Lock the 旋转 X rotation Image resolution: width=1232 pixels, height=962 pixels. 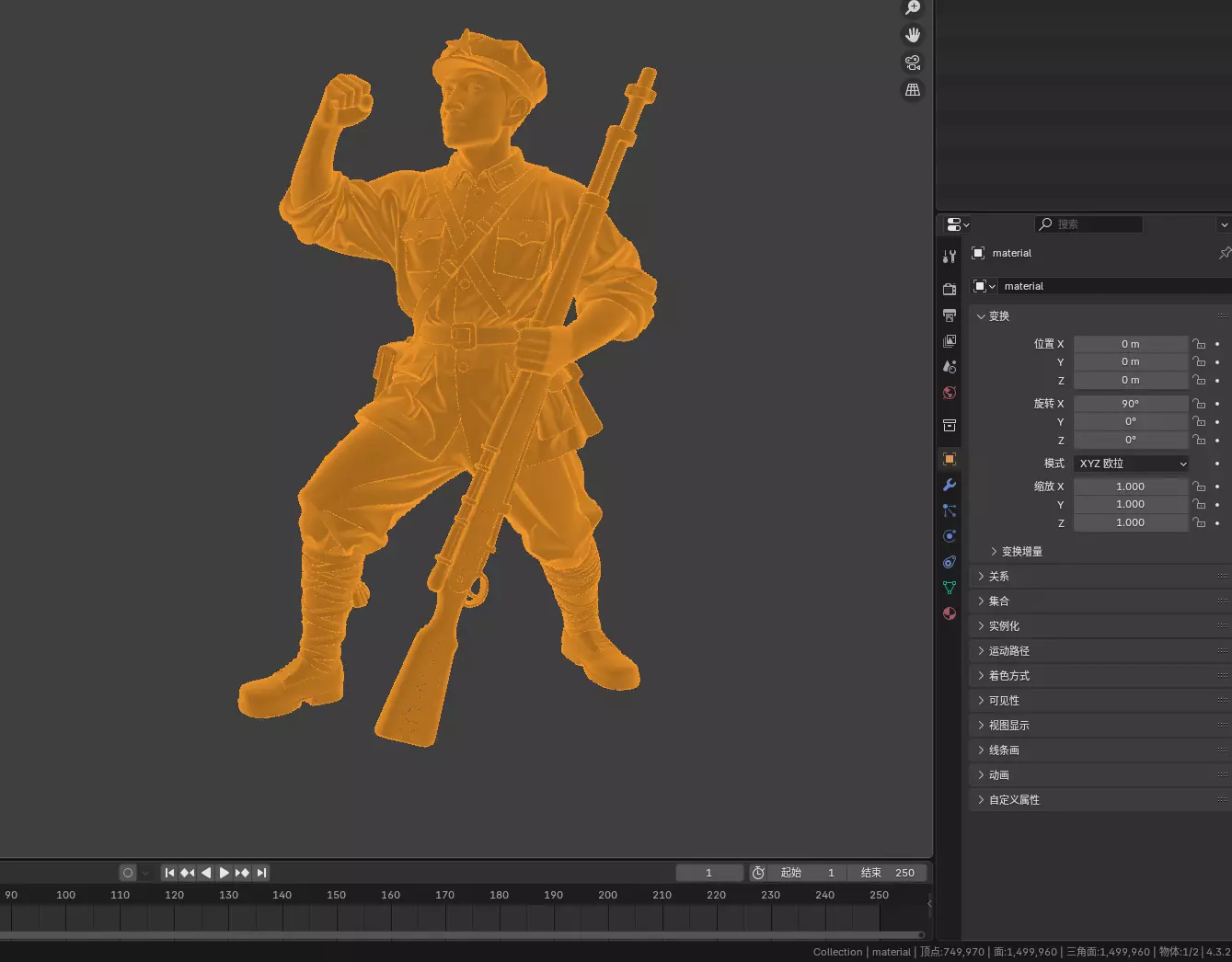click(x=1199, y=404)
